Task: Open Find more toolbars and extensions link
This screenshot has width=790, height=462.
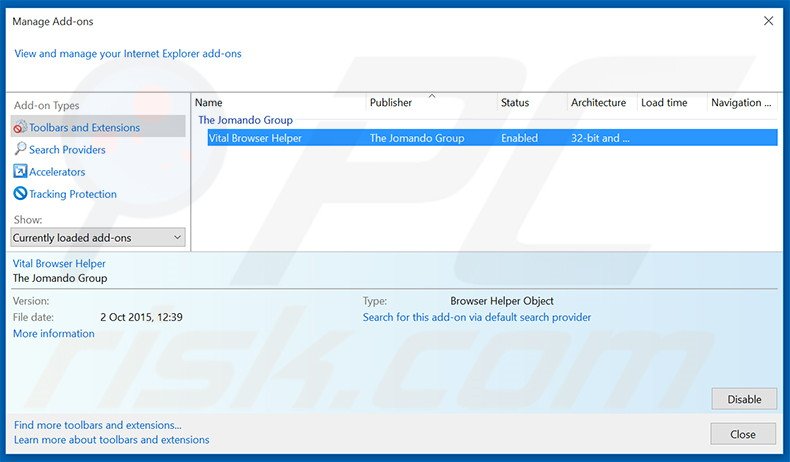Action: pyautogui.click(x=98, y=425)
